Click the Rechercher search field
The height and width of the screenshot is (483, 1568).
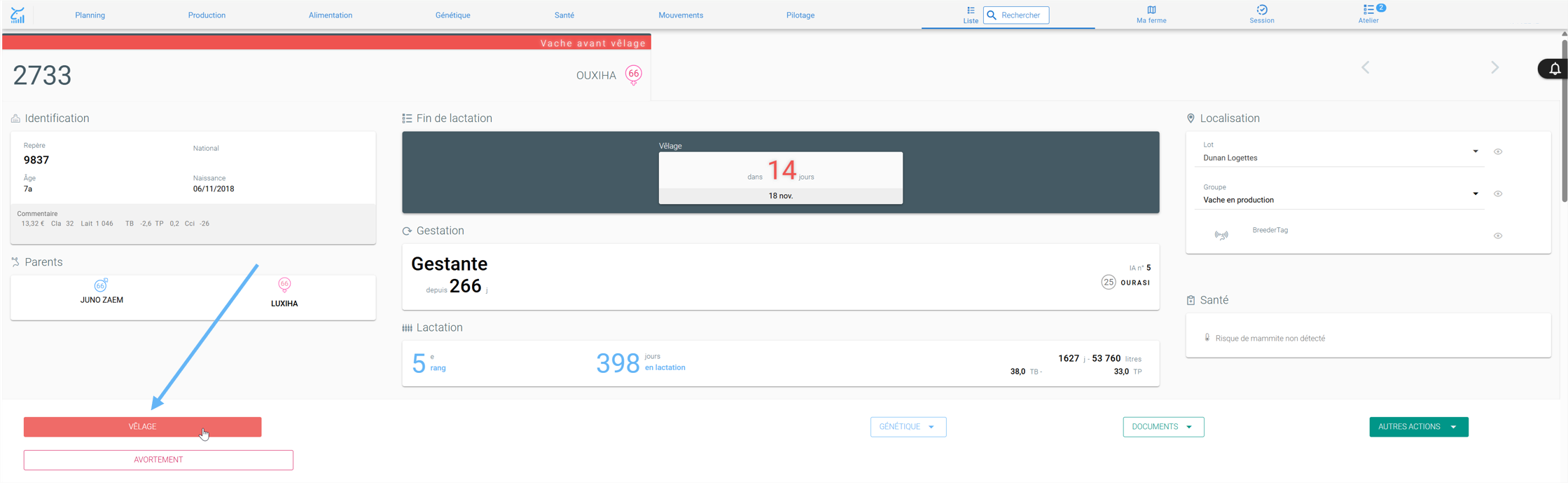(x=1016, y=15)
